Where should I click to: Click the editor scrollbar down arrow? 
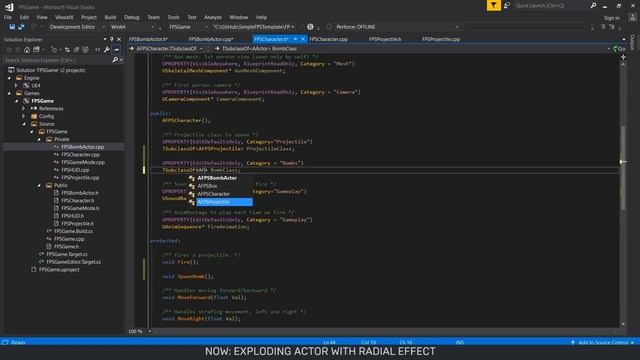pyautogui.click(x=623, y=324)
